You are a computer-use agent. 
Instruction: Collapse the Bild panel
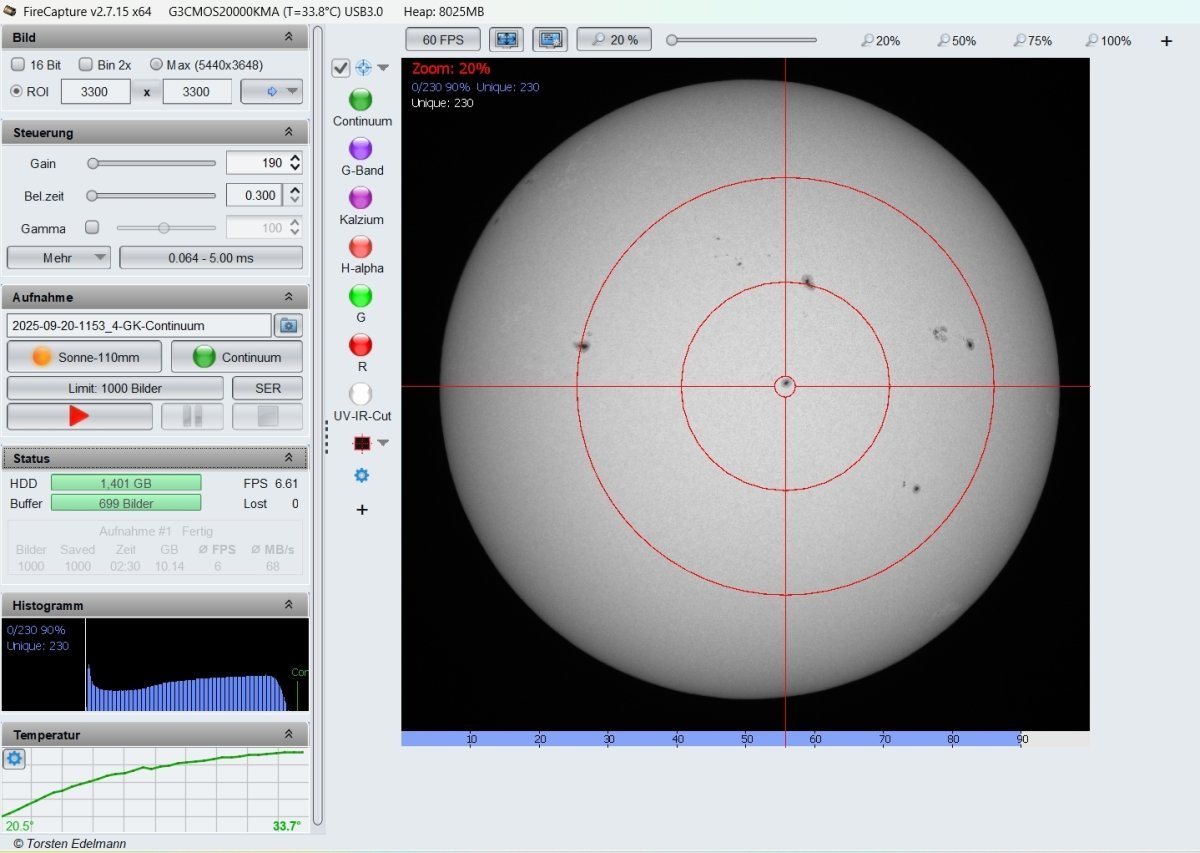pos(289,37)
